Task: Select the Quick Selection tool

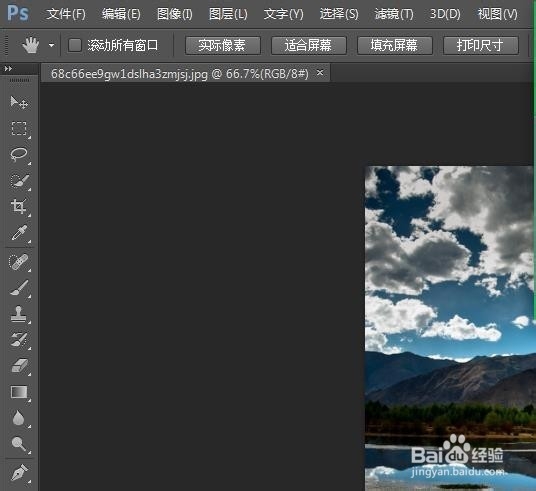Action: point(19,181)
